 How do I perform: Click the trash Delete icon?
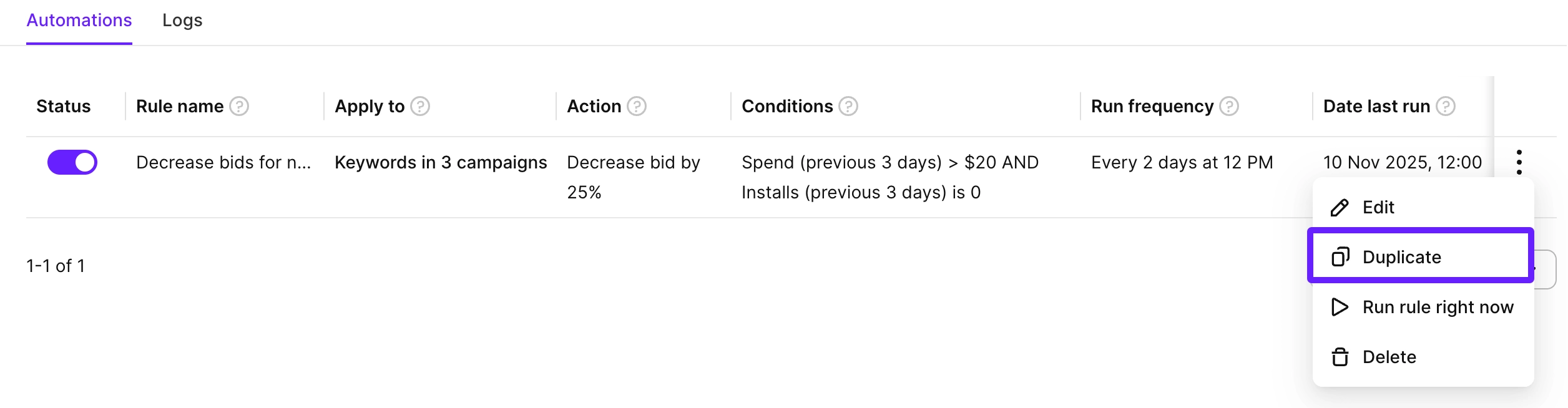[1340, 357]
